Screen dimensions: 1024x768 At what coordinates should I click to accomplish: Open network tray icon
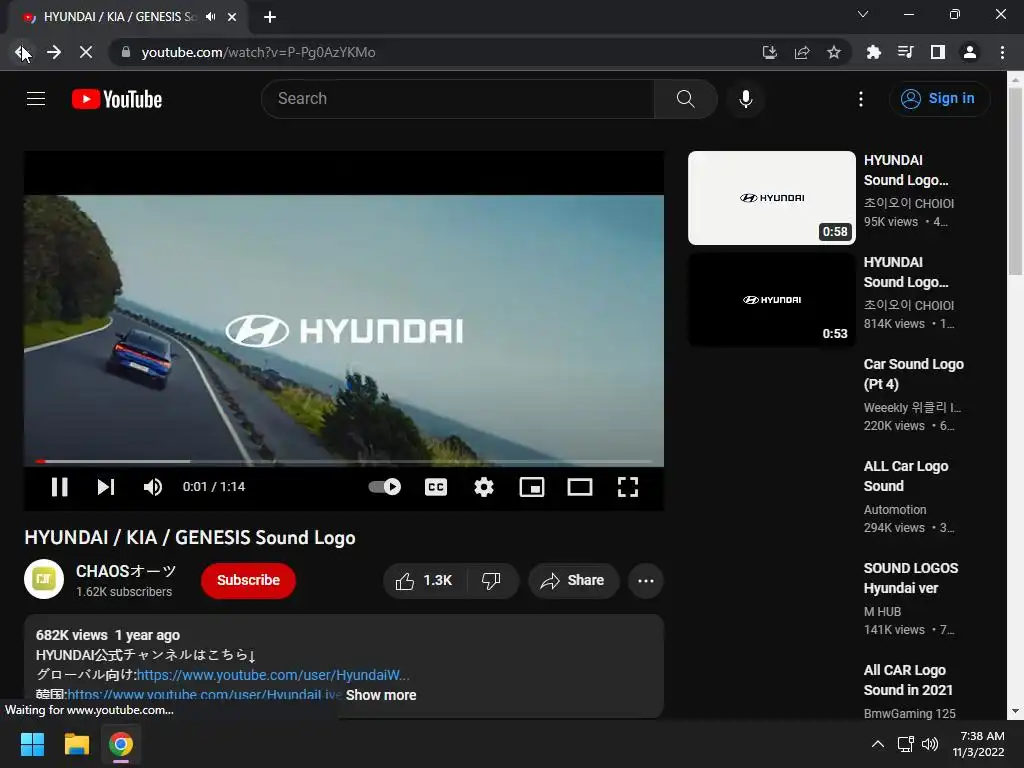pos(905,744)
